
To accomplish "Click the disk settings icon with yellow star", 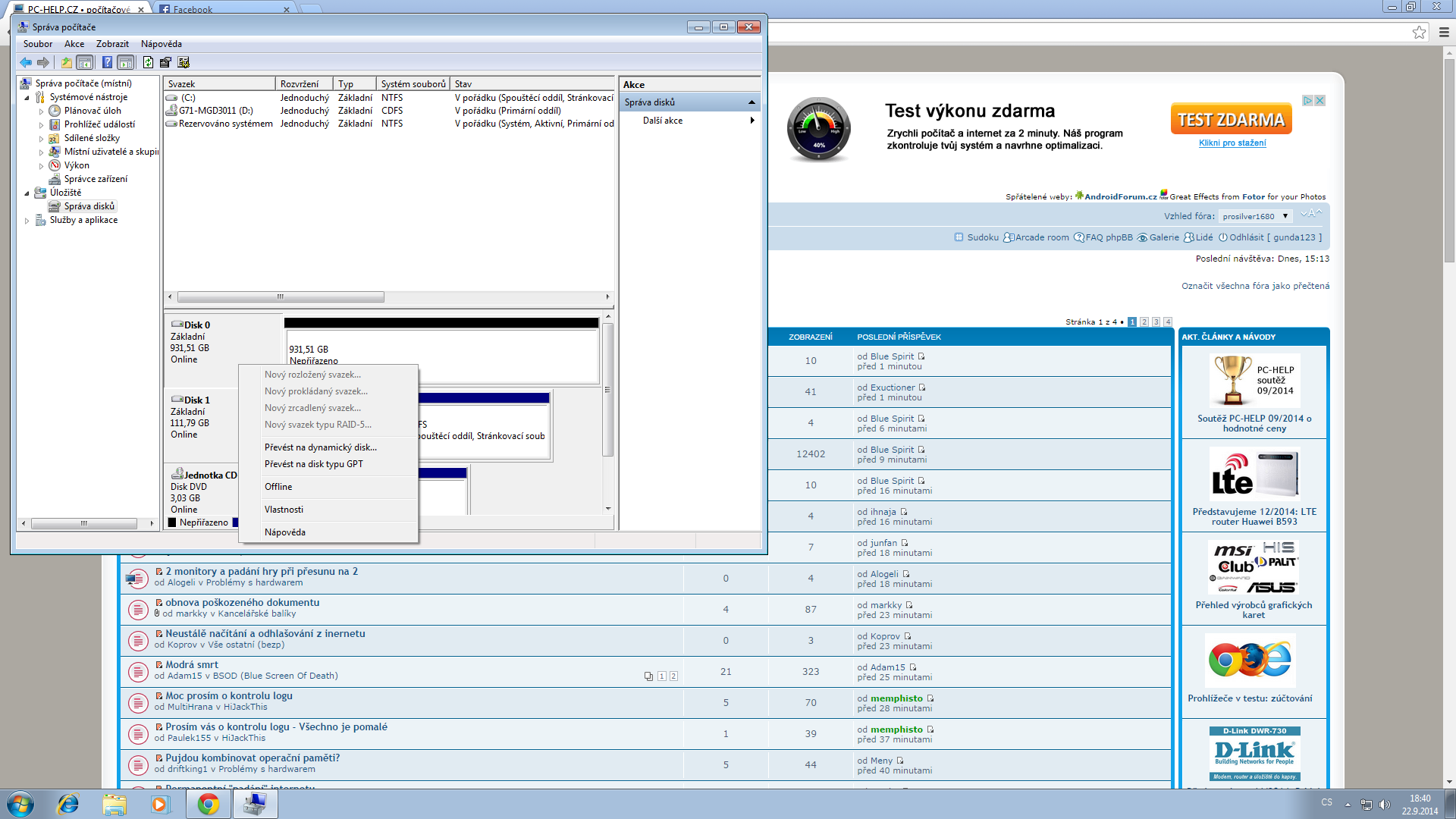I will click(x=184, y=62).
